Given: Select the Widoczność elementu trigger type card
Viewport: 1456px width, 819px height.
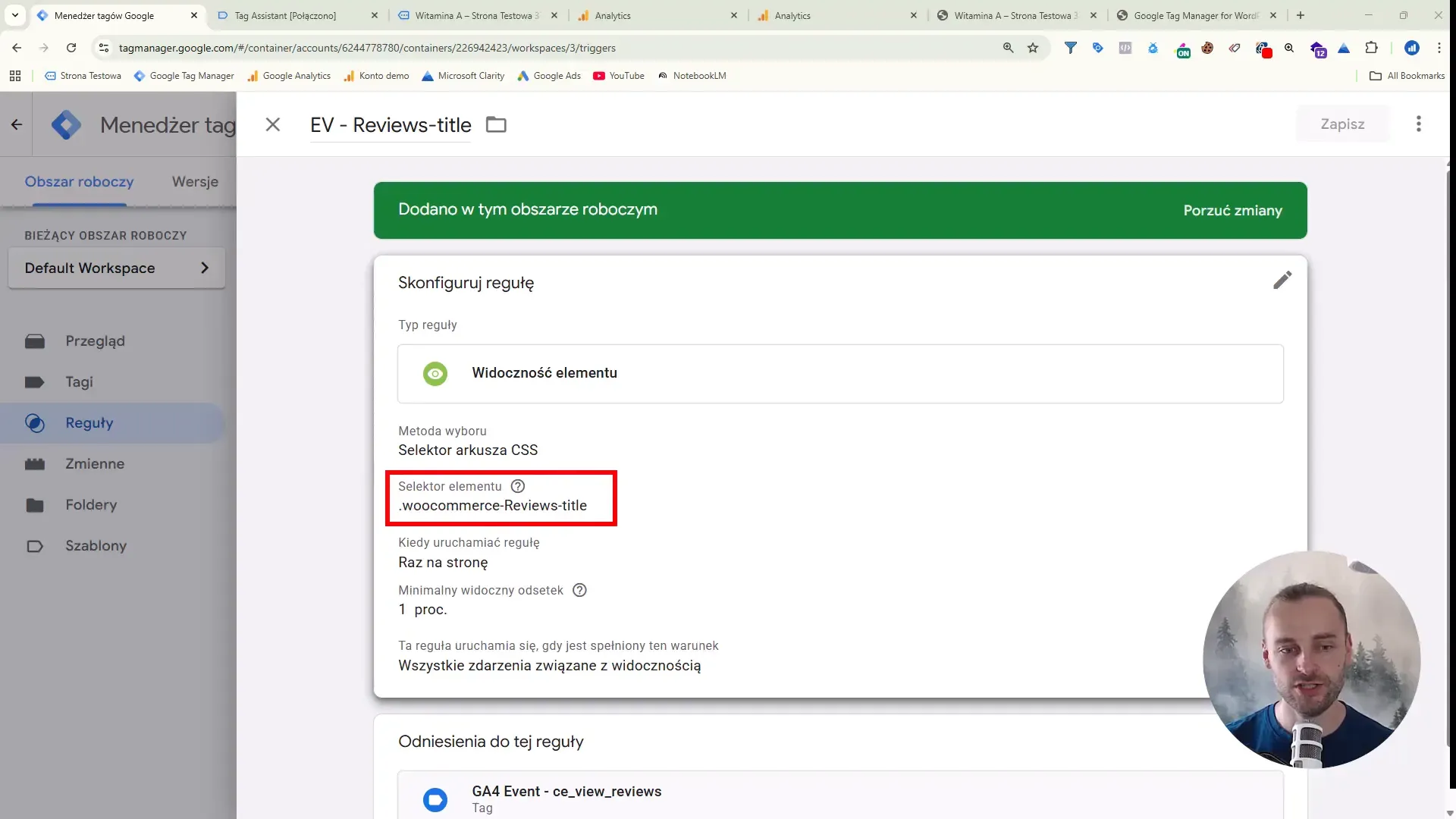Looking at the screenshot, I should [x=840, y=373].
